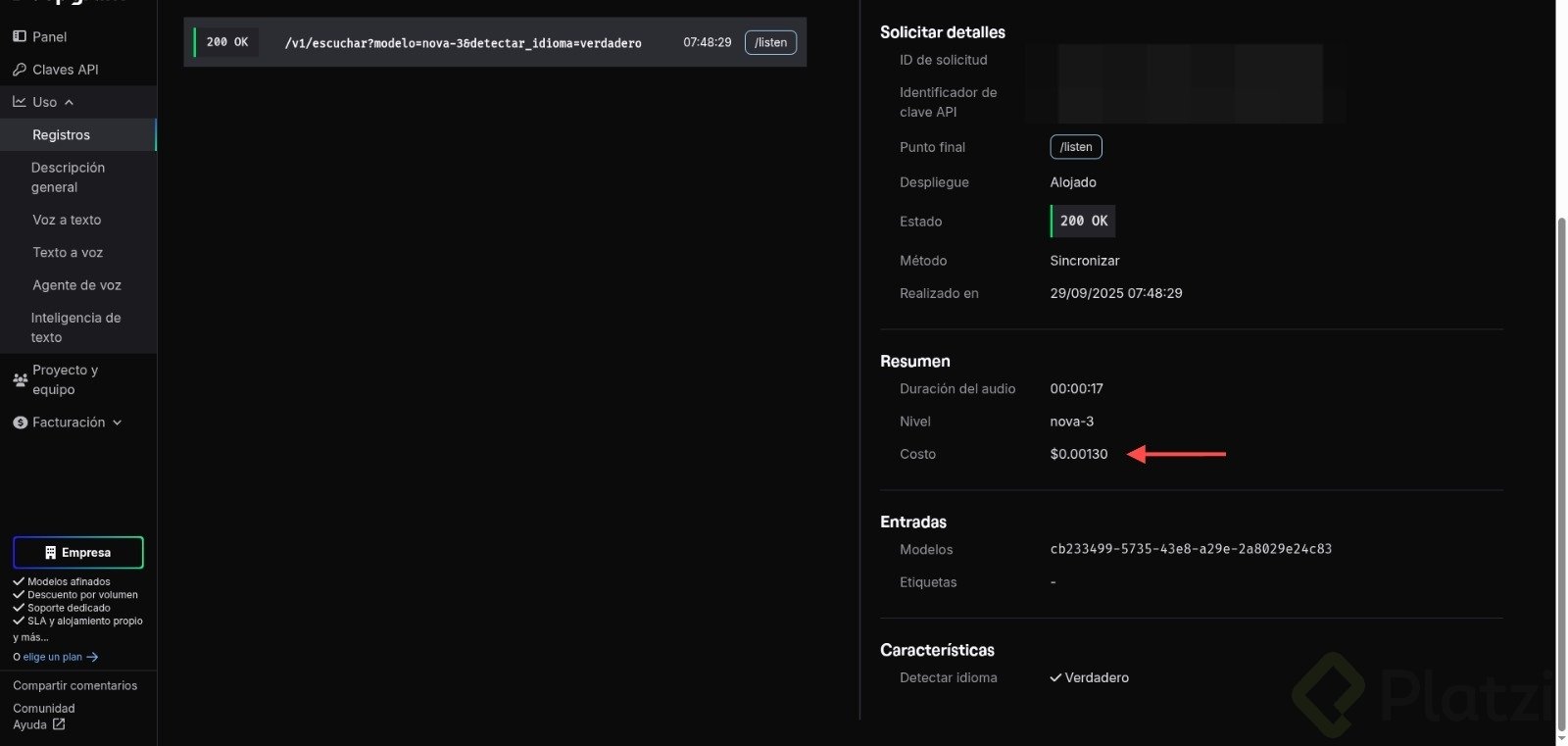
Task: Click the 'elige un plan' link
Action: coord(53,657)
